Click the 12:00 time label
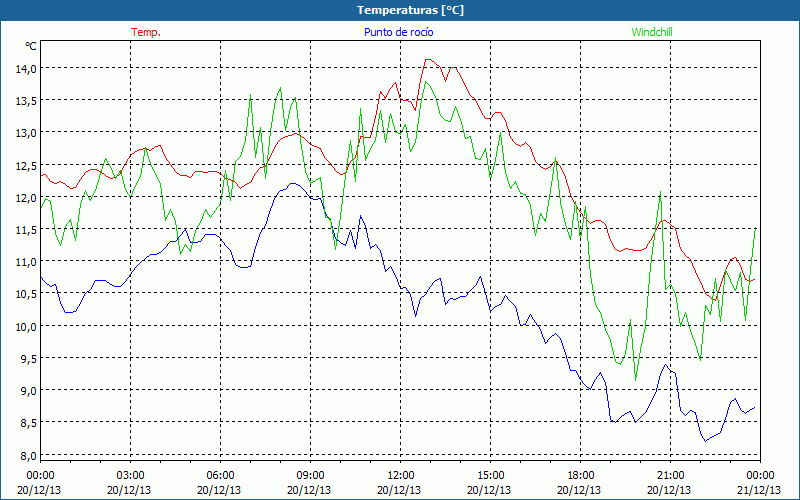 coord(401,476)
